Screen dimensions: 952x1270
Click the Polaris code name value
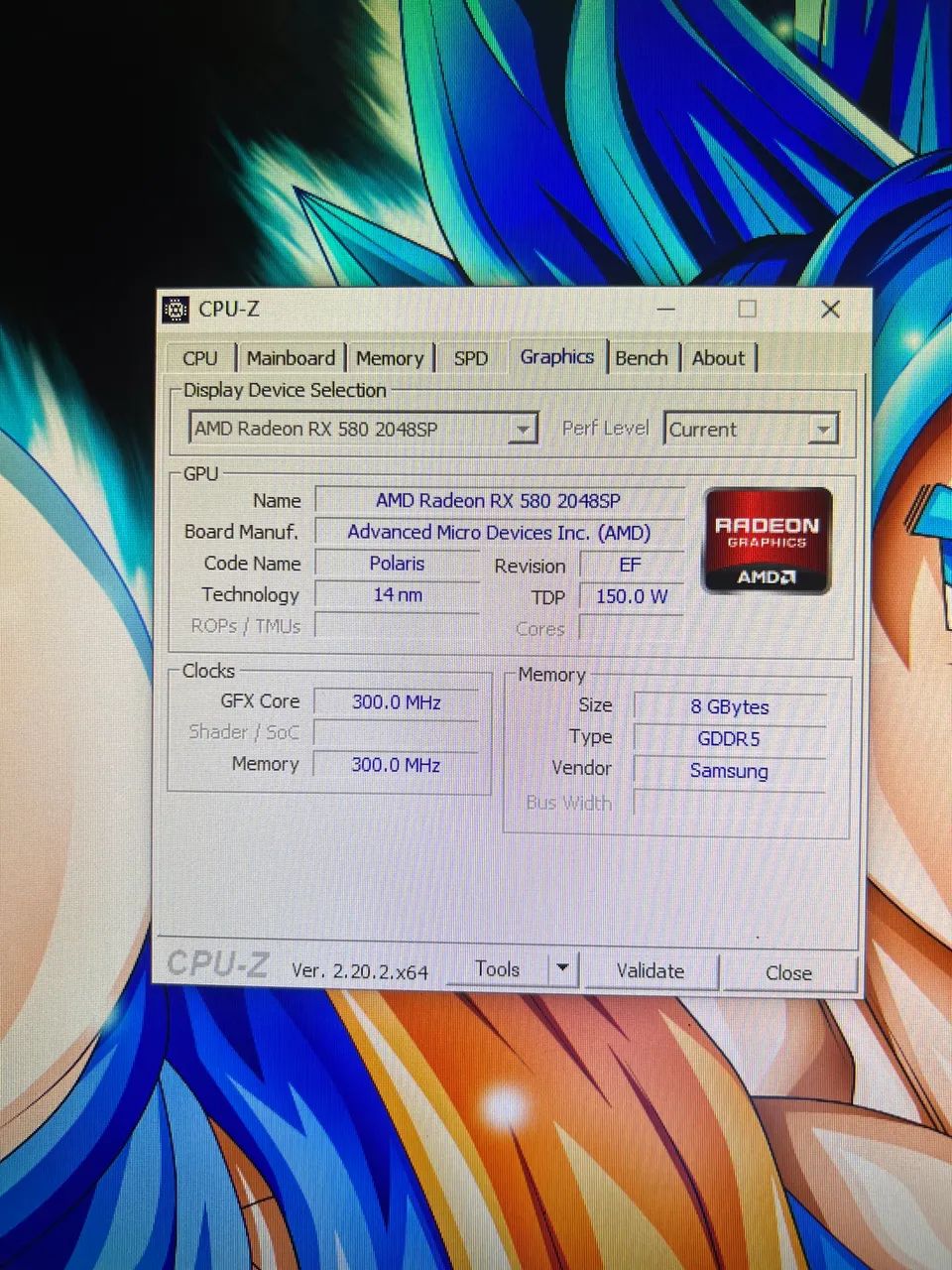tap(397, 564)
